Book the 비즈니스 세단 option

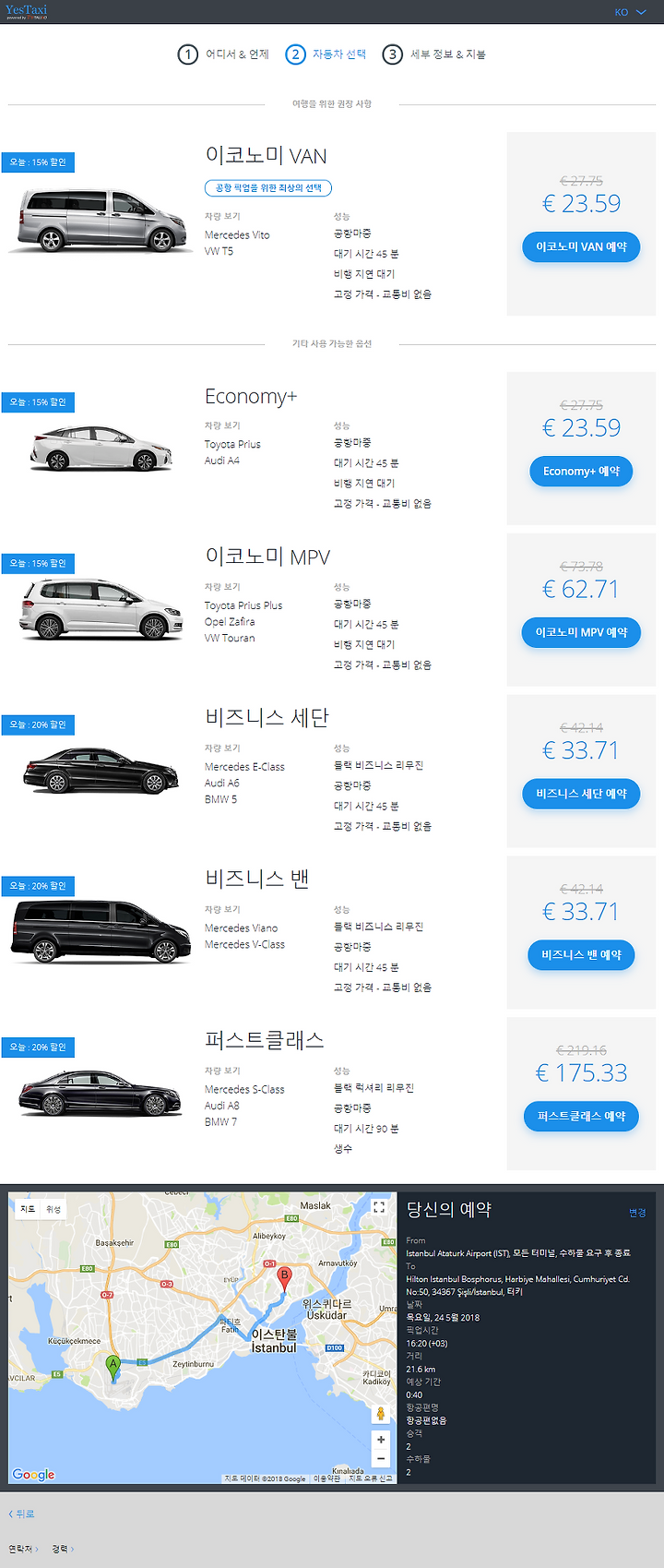(581, 794)
